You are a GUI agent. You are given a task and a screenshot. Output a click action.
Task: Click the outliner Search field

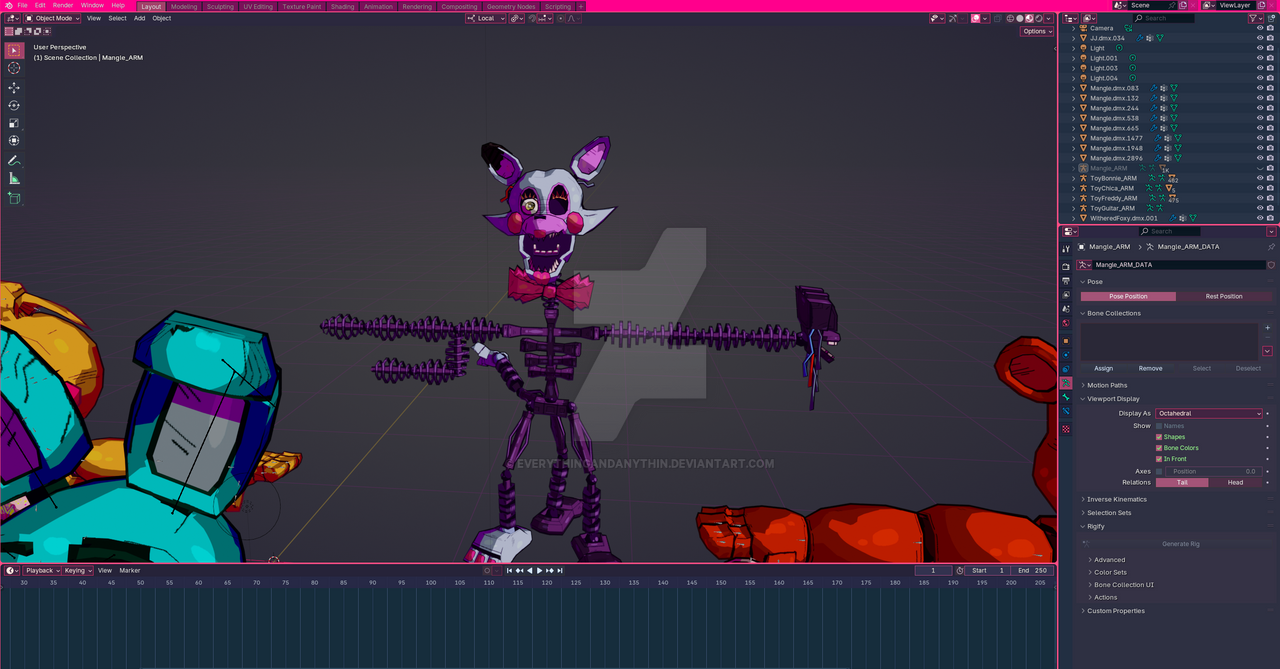[1163, 18]
